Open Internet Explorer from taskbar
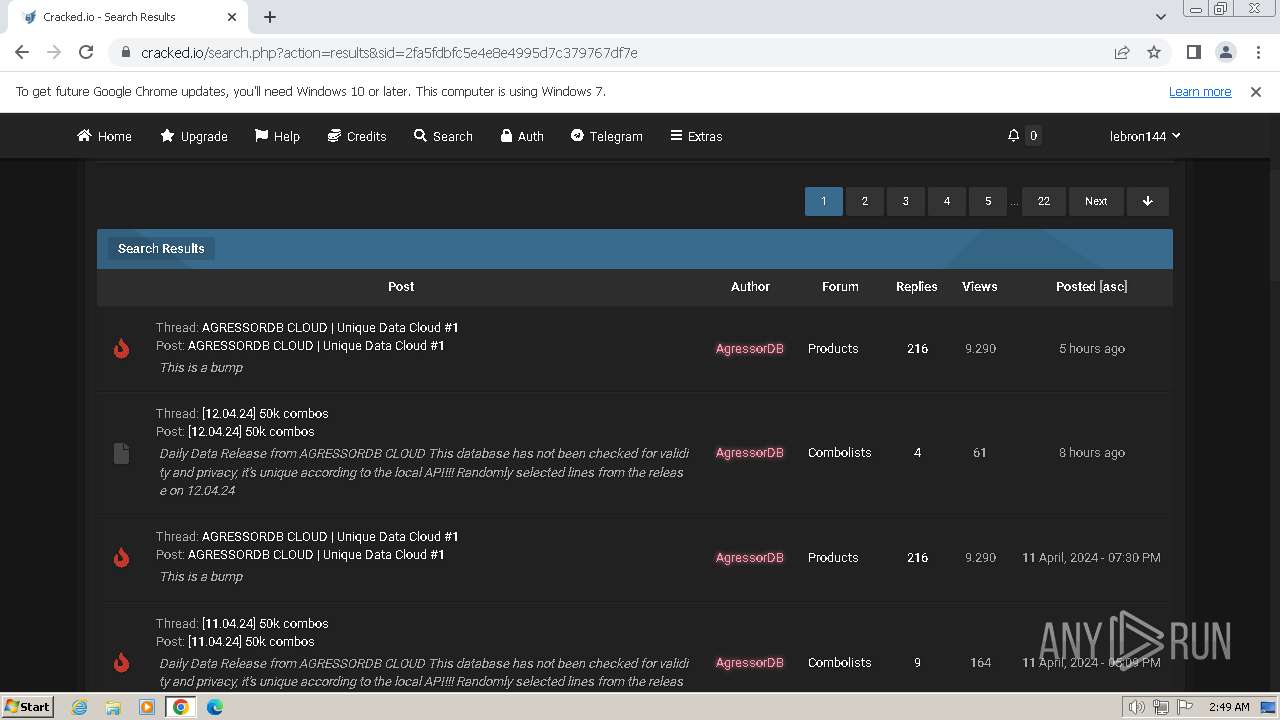This screenshot has width=1280, height=720. coord(79,707)
